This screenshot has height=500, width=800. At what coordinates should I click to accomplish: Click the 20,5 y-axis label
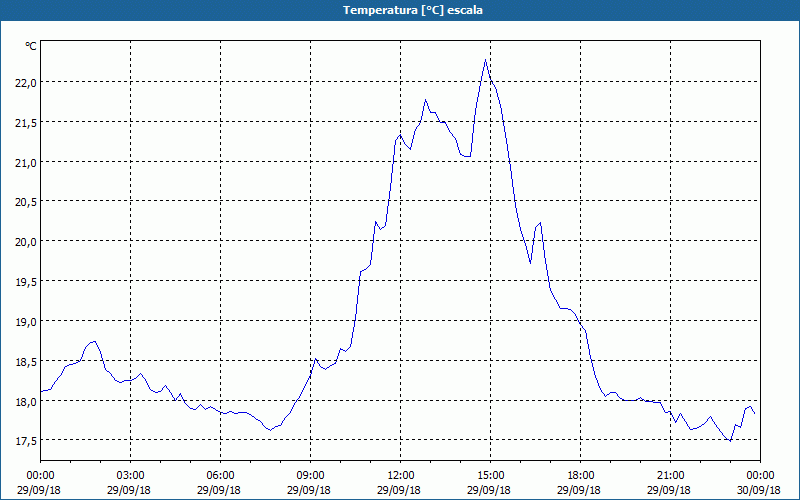(26, 202)
